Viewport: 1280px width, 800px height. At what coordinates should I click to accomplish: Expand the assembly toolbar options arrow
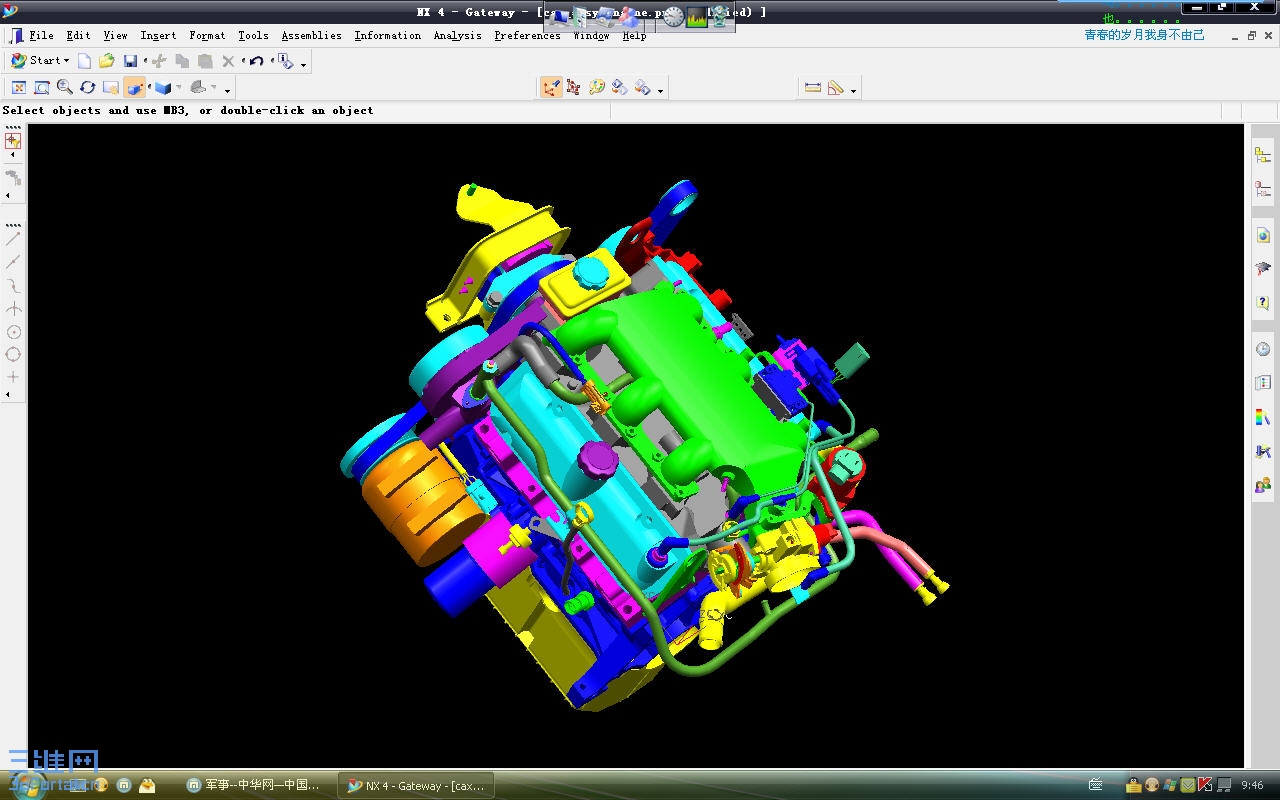(x=661, y=92)
